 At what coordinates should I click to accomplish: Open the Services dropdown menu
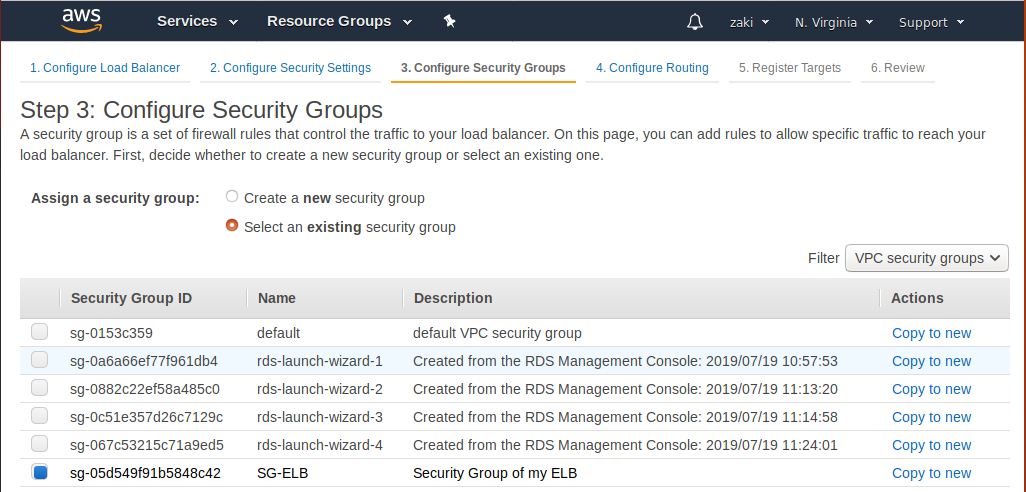tap(197, 21)
